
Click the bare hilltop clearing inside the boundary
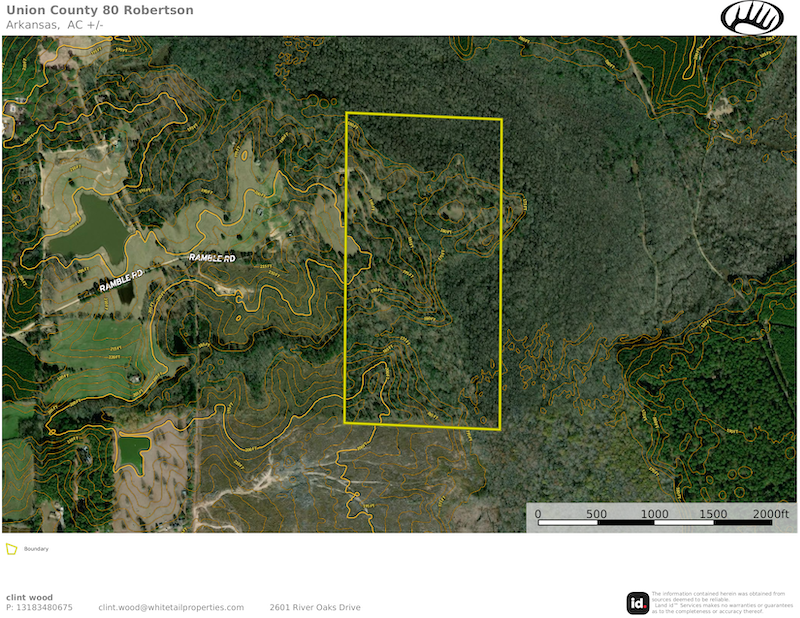(x=454, y=210)
